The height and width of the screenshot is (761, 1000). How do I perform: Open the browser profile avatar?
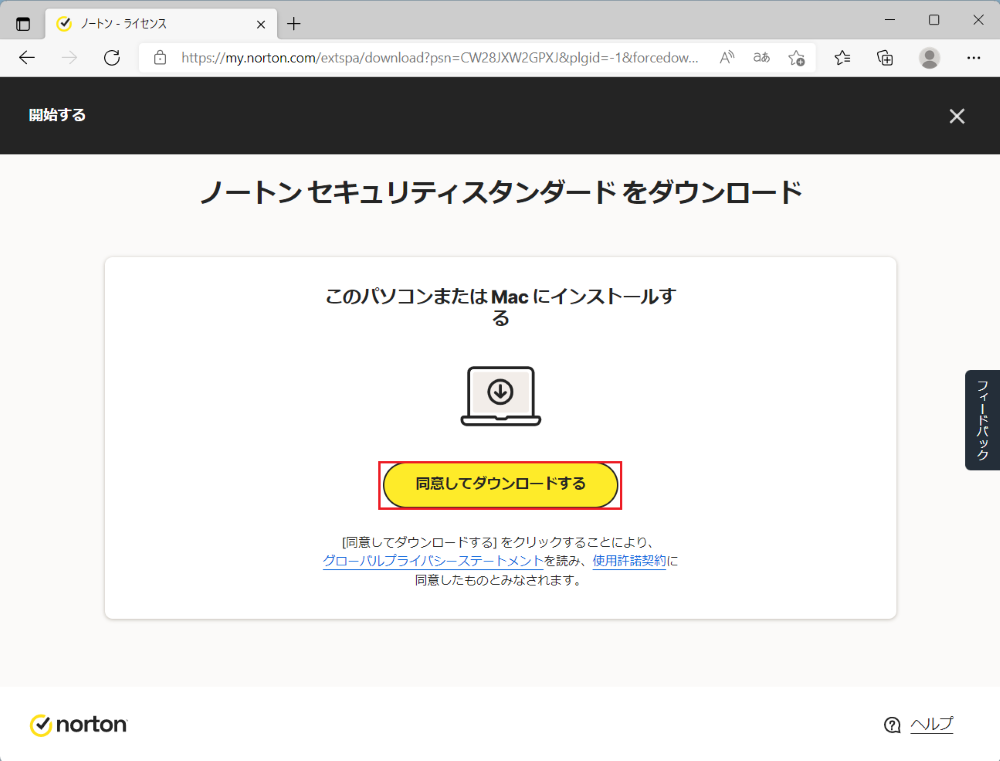[x=929, y=58]
